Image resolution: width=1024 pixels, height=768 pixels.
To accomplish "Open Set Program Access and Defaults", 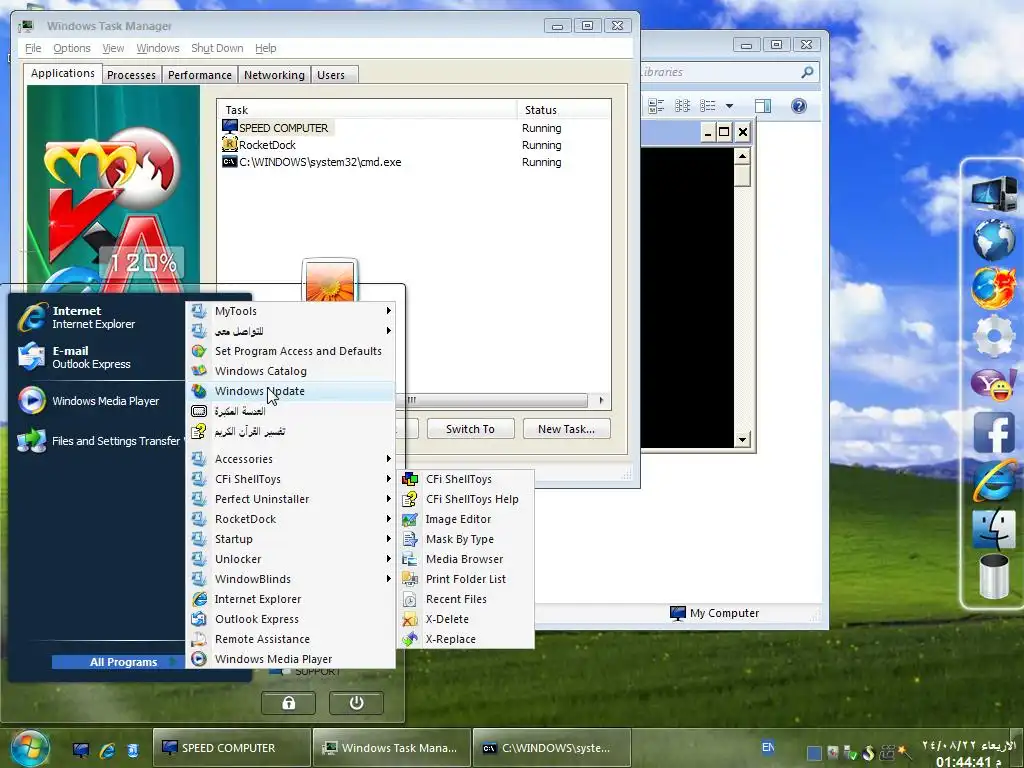I will click(x=291, y=351).
